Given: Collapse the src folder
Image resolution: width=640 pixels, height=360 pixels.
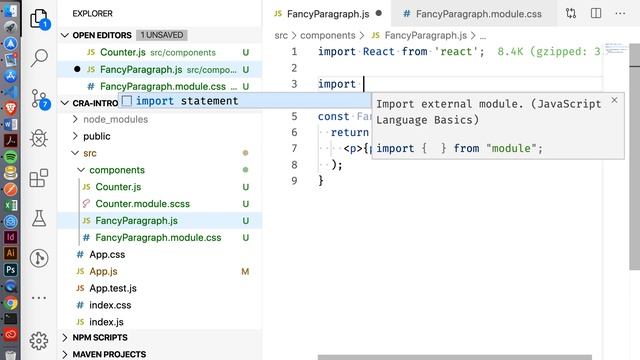Looking at the screenshot, I should 75,153.
